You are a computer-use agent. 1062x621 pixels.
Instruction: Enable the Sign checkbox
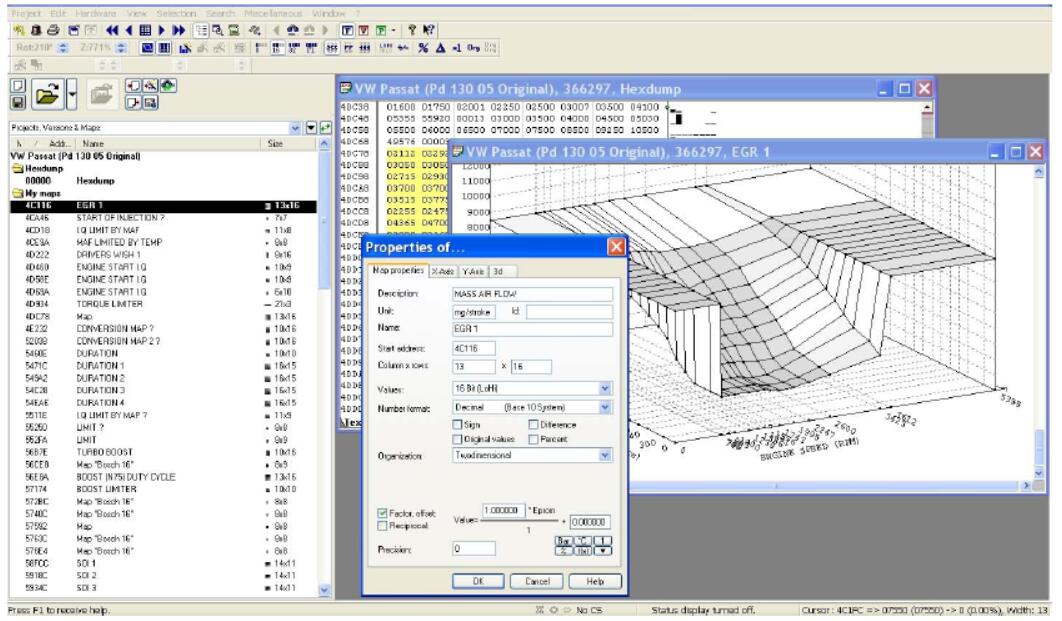(x=458, y=425)
